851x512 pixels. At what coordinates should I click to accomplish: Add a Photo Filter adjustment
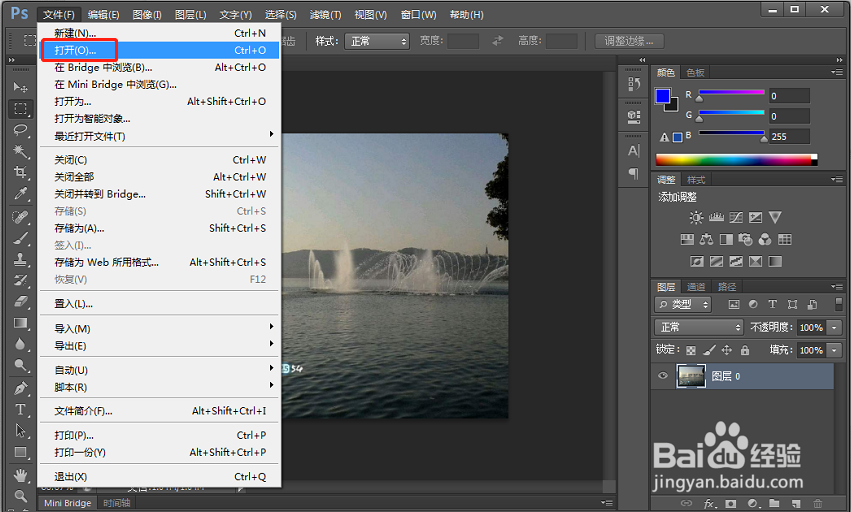(x=746, y=239)
